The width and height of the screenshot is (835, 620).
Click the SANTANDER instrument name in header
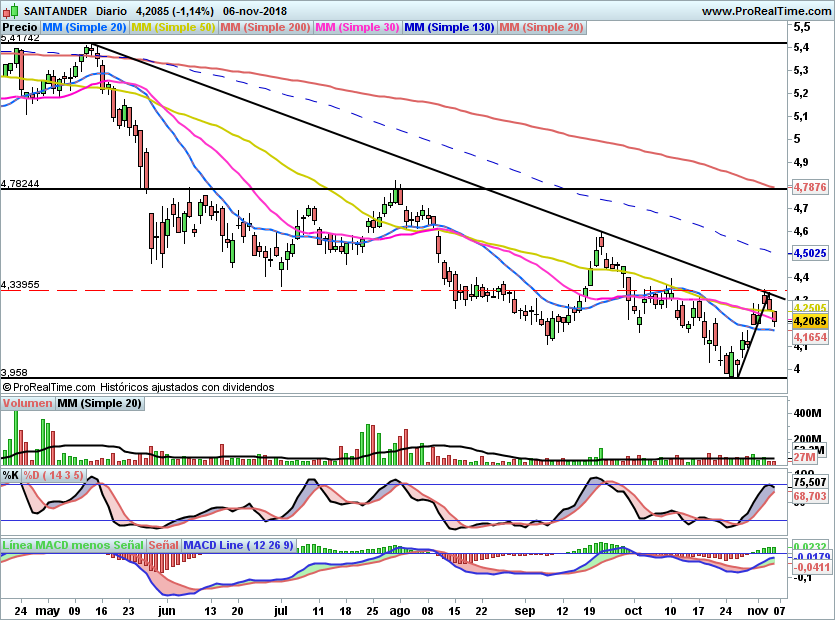click(x=55, y=11)
